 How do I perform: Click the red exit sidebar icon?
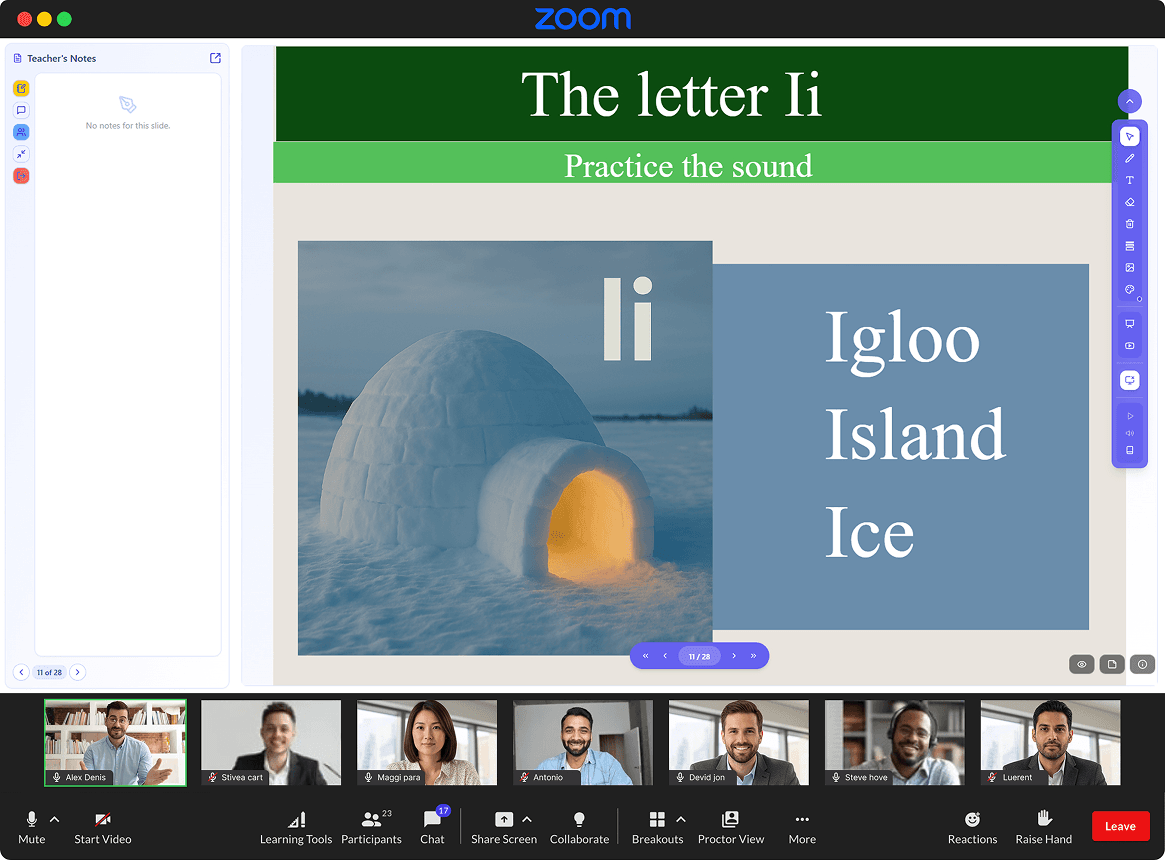click(x=21, y=176)
